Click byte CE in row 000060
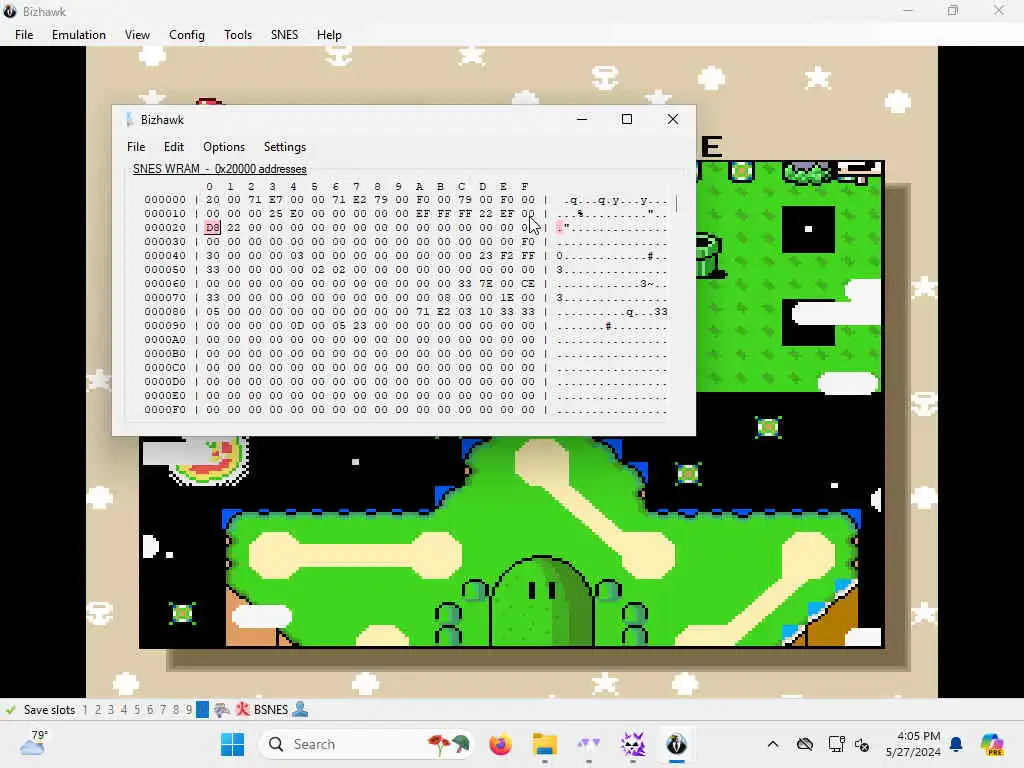This screenshot has height=768, width=1024. tap(528, 283)
